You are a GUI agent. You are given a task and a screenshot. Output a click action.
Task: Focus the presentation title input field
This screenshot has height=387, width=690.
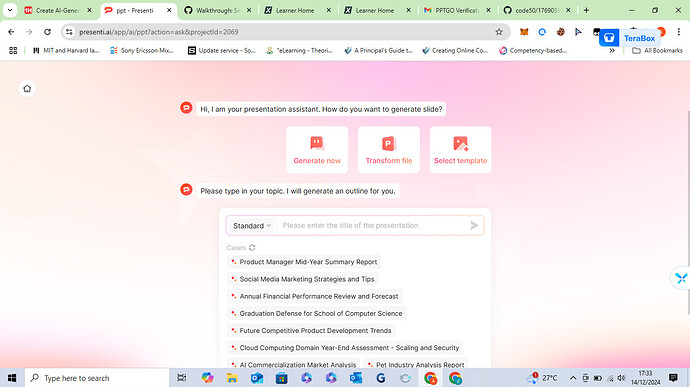point(373,225)
